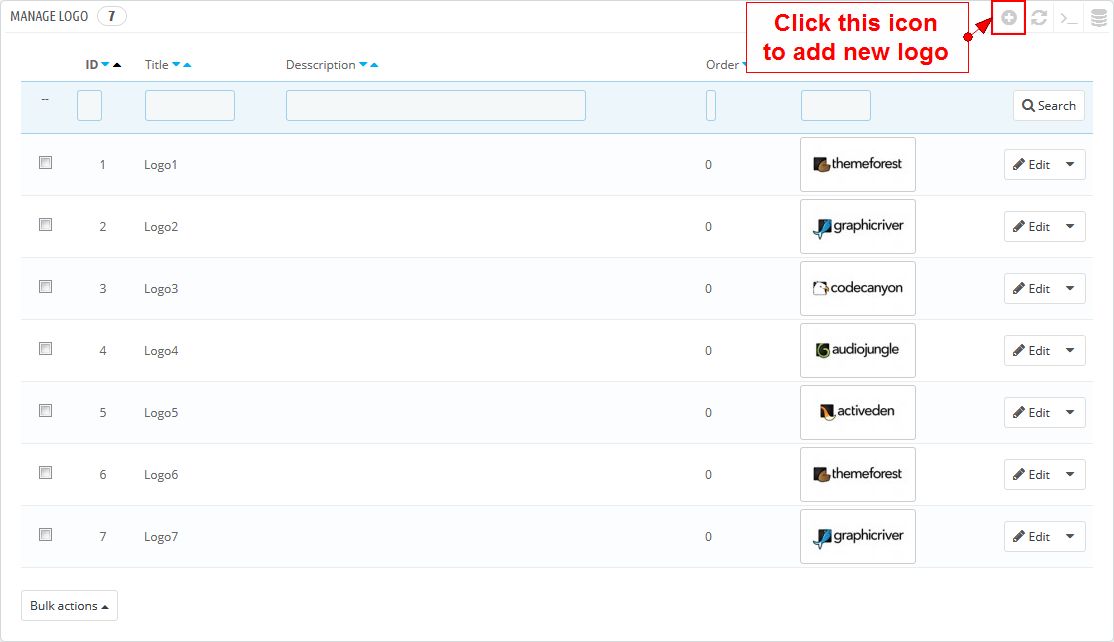This screenshot has width=1114, height=642.
Task: Click the Title filter input field
Action: coord(190,106)
